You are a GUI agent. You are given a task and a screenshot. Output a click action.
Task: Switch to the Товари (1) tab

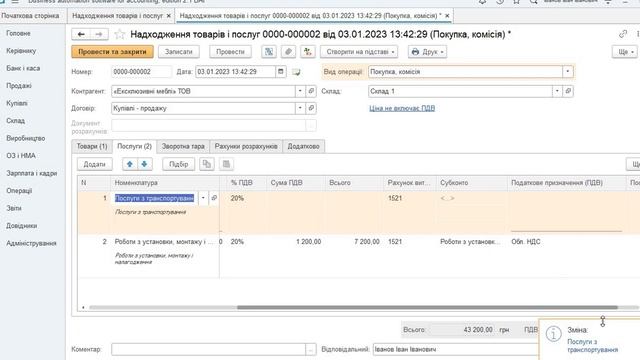click(x=92, y=146)
